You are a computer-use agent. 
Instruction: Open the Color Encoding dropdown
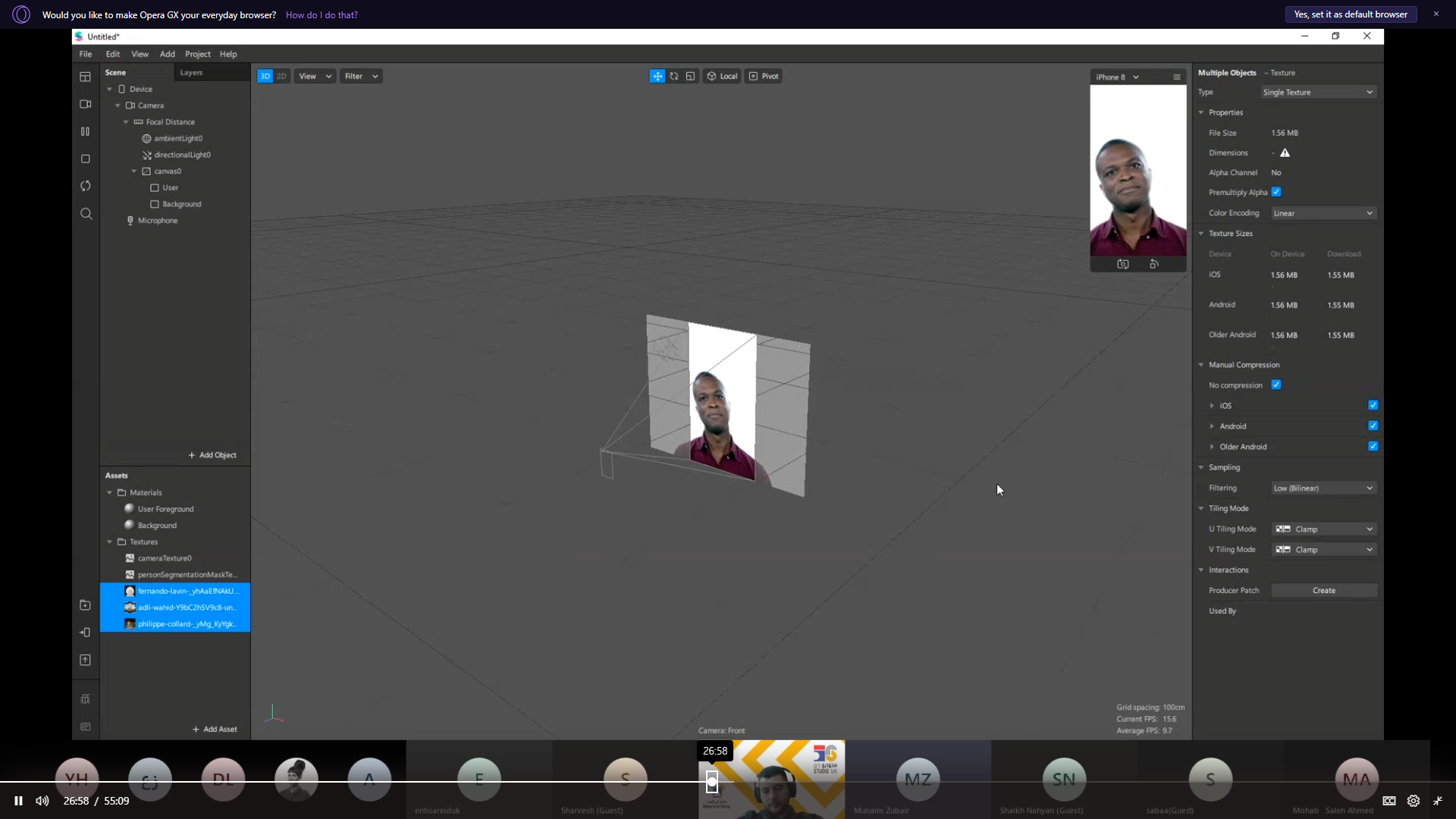1323,213
